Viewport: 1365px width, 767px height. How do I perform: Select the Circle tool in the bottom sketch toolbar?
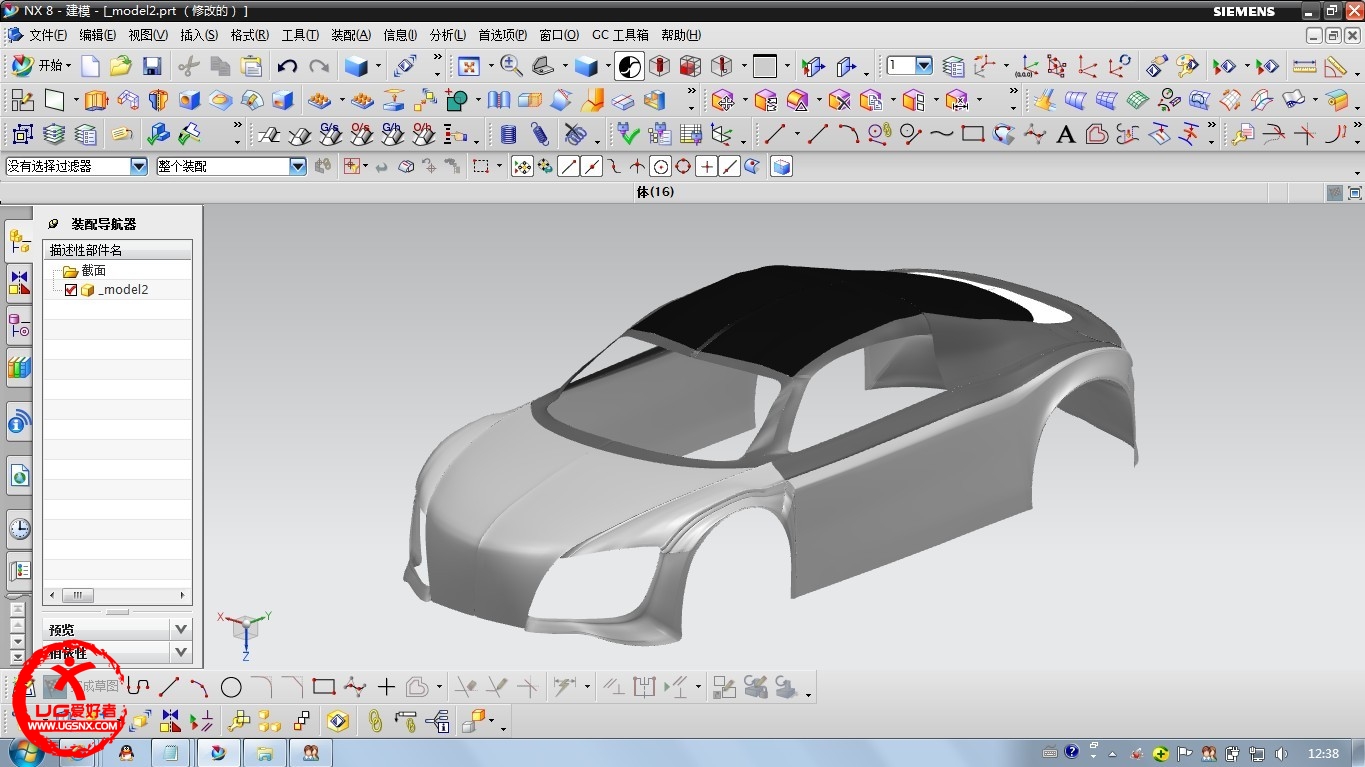click(x=231, y=687)
